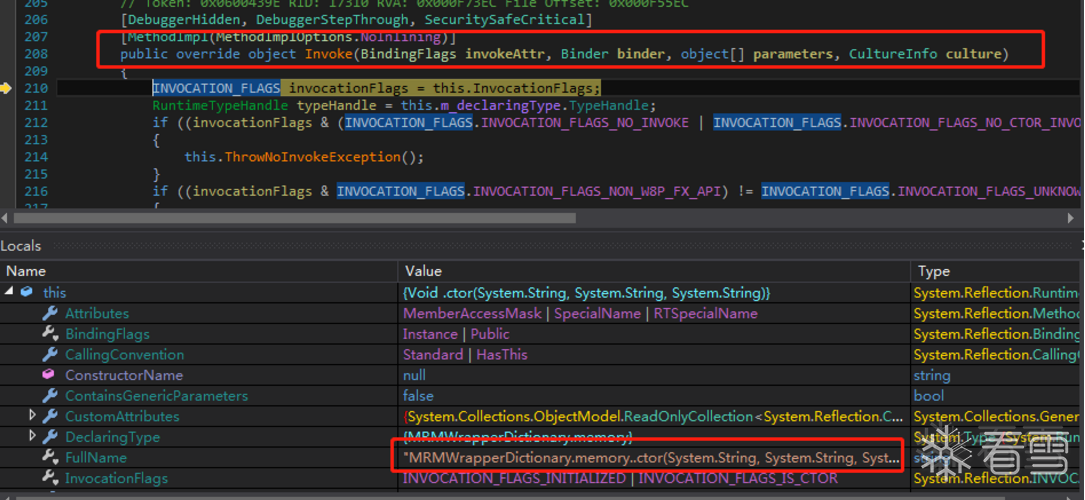Image resolution: width=1085 pixels, height=500 pixels.
Task: Click the wrench icon next to ContainsGenericParameters
Action: click(50, 396)
